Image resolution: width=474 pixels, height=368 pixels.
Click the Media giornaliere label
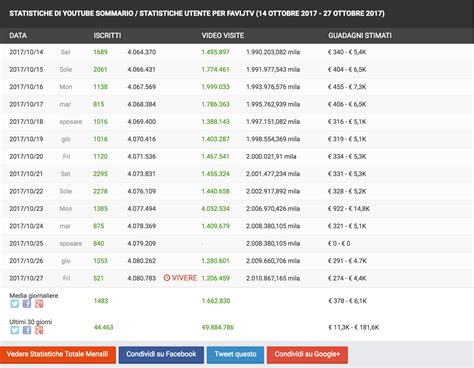click(34, 295)
